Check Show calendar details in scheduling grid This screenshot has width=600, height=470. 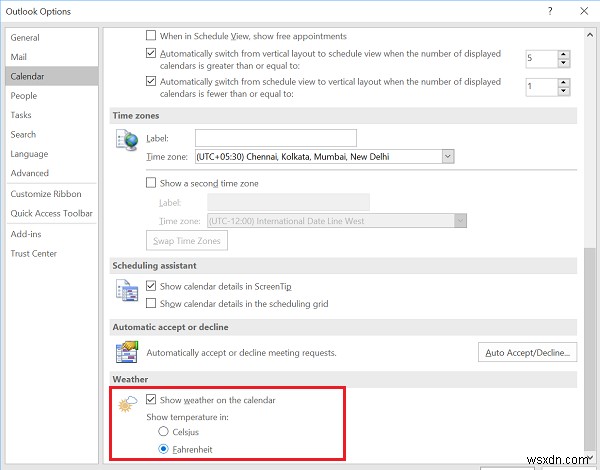click(152, 303)
